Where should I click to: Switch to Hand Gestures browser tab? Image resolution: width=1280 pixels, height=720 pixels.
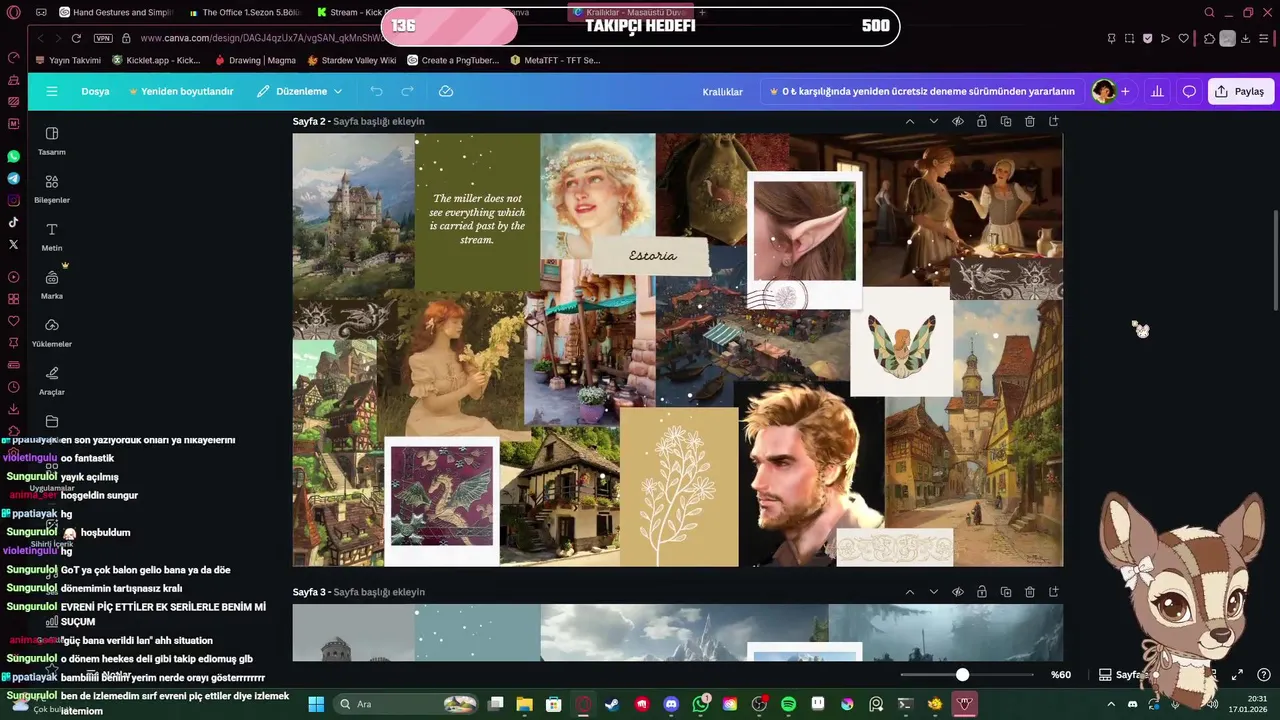tap(117, 12)
